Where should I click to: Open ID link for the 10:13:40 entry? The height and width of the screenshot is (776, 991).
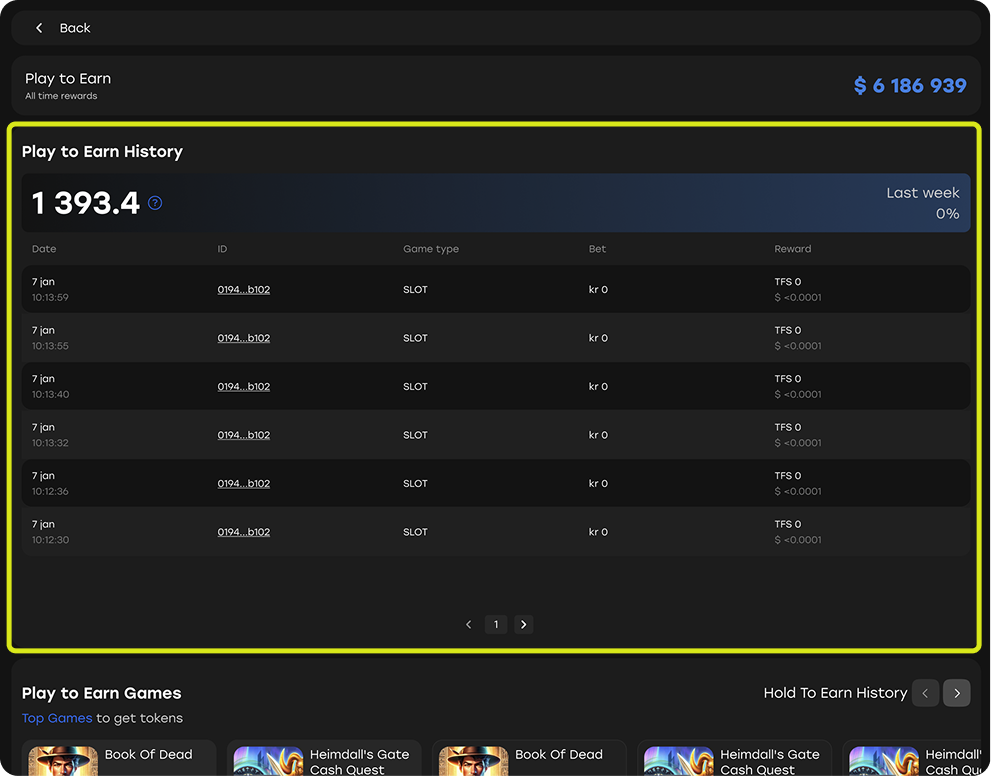tap(244, 387)
